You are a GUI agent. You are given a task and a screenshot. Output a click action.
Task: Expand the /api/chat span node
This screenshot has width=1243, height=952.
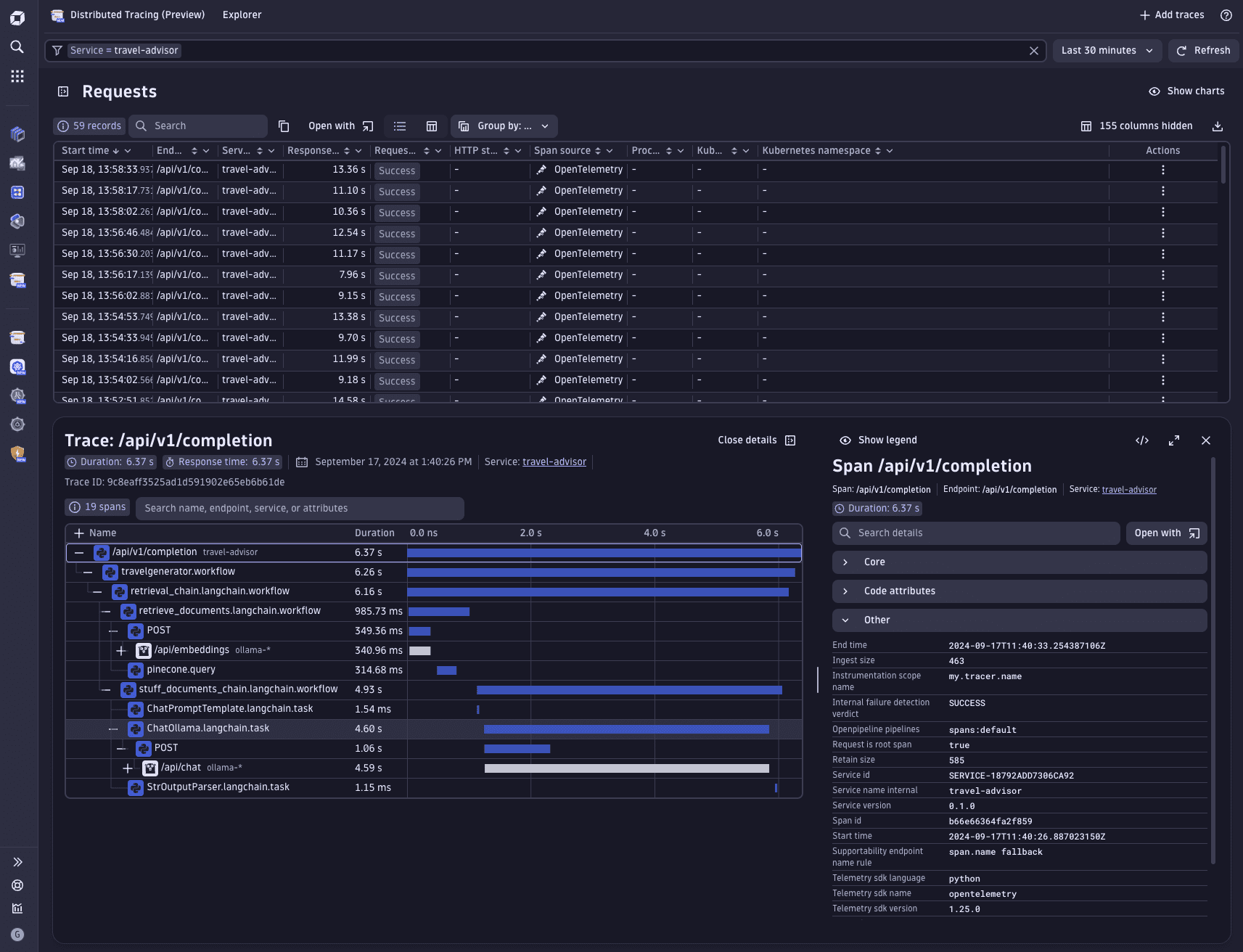(x=128, y=768)
